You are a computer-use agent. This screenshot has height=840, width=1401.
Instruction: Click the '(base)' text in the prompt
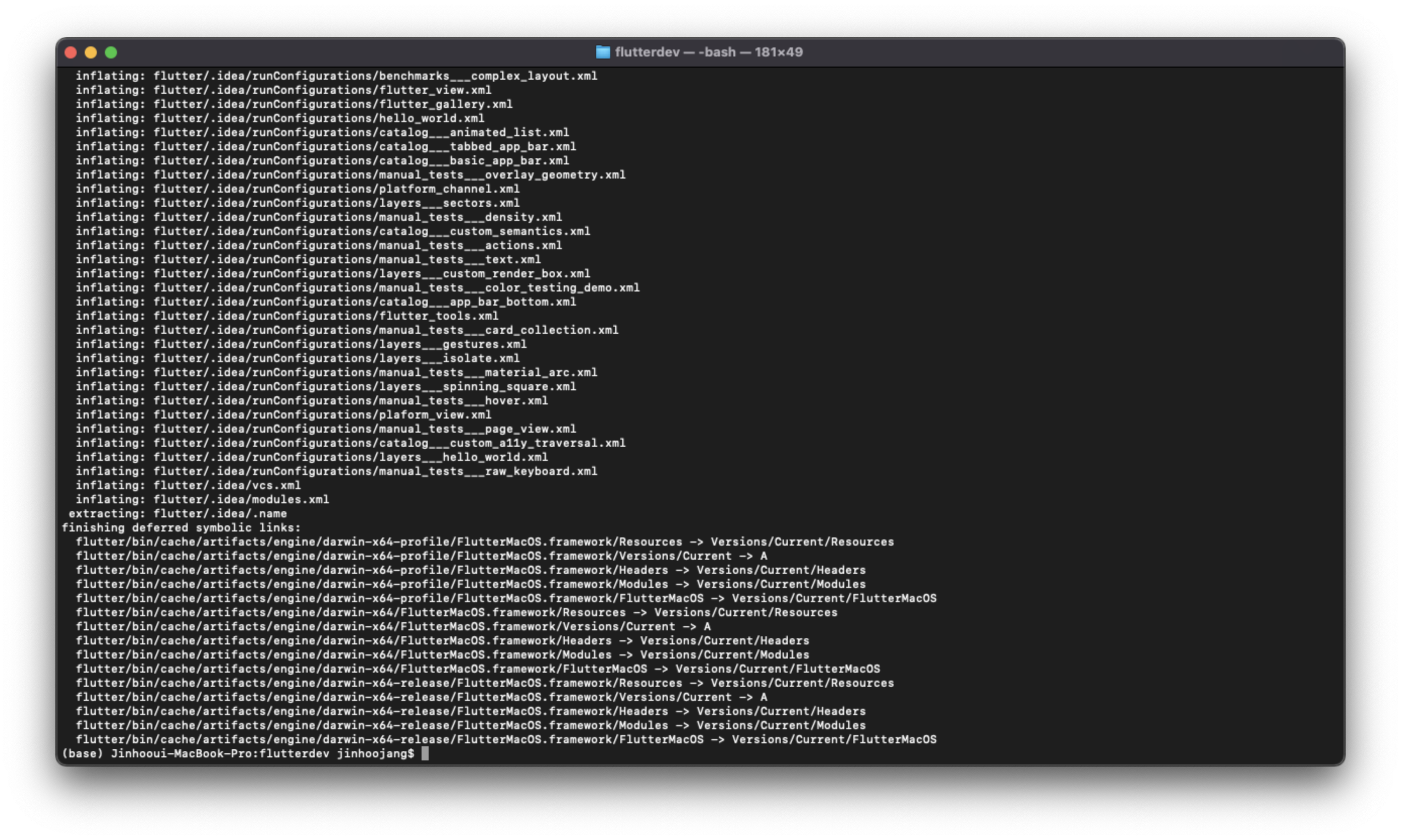(x=83, y=753)
